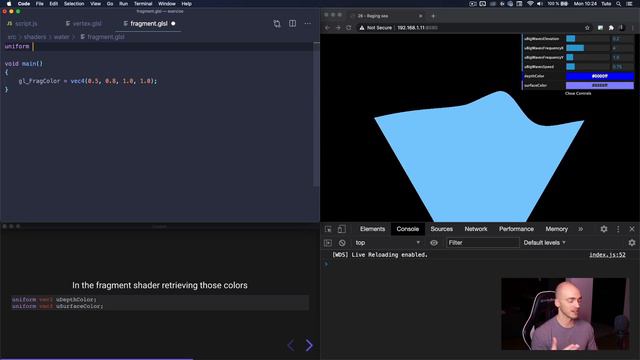Click the console Filter field
The height and width of the screenshot is (360, 640).
pyautogui.click(x=482, y=243)
